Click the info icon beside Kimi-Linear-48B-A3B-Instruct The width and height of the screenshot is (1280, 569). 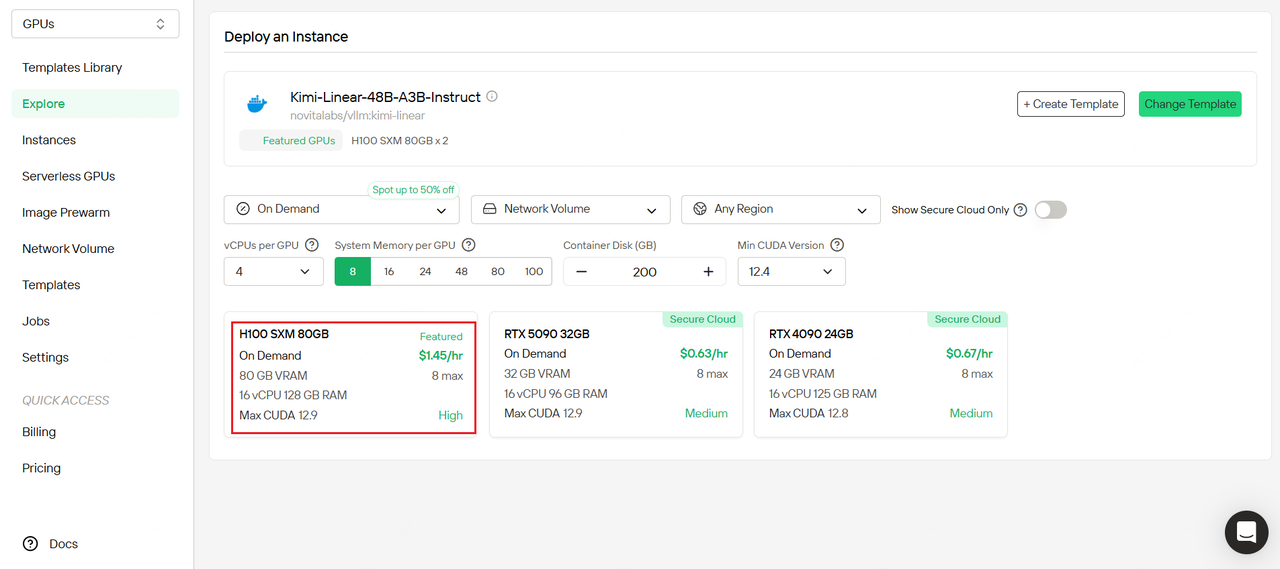coord(492,97)
